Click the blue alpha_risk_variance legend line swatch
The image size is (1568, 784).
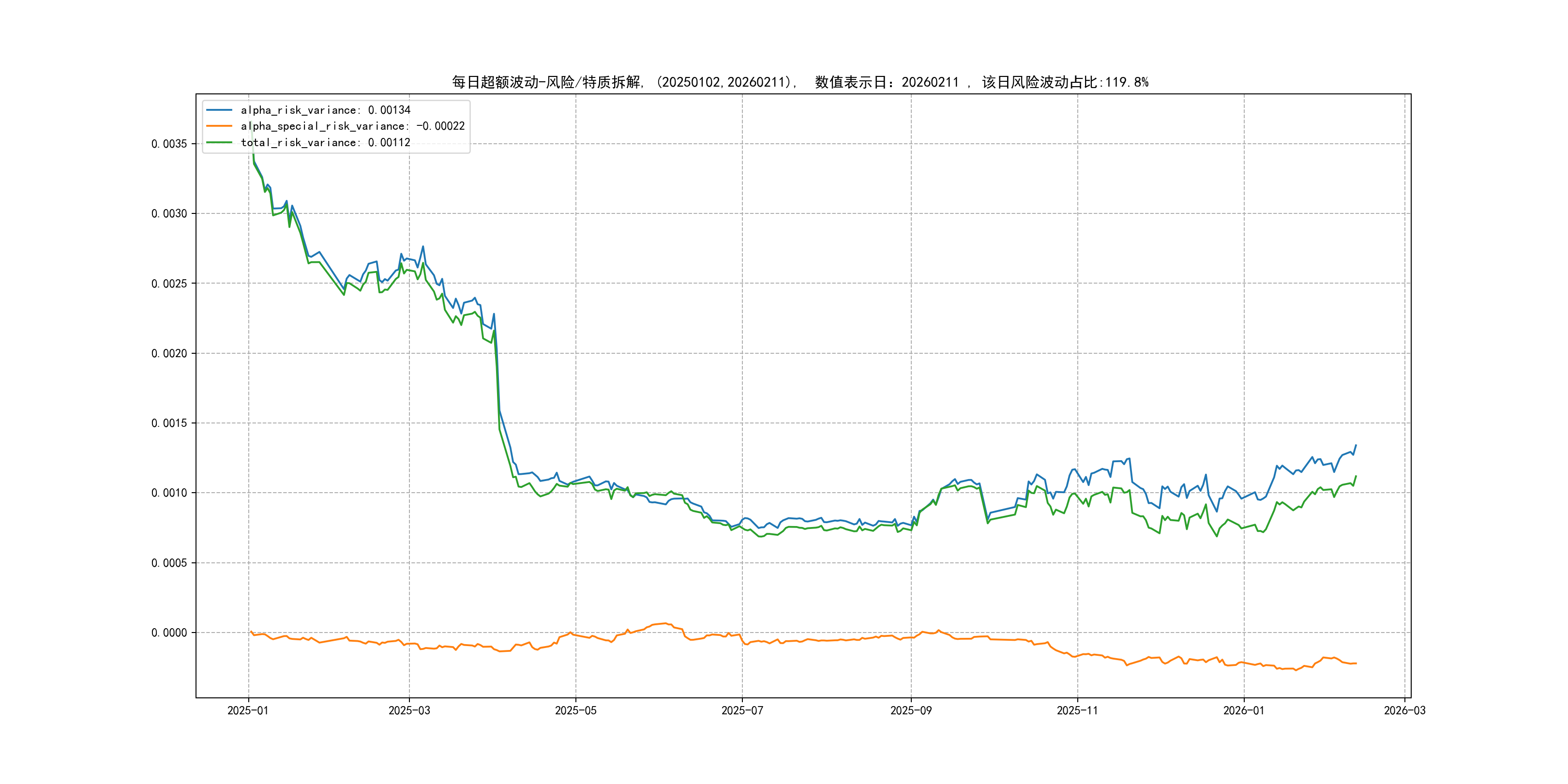point(219,110)
